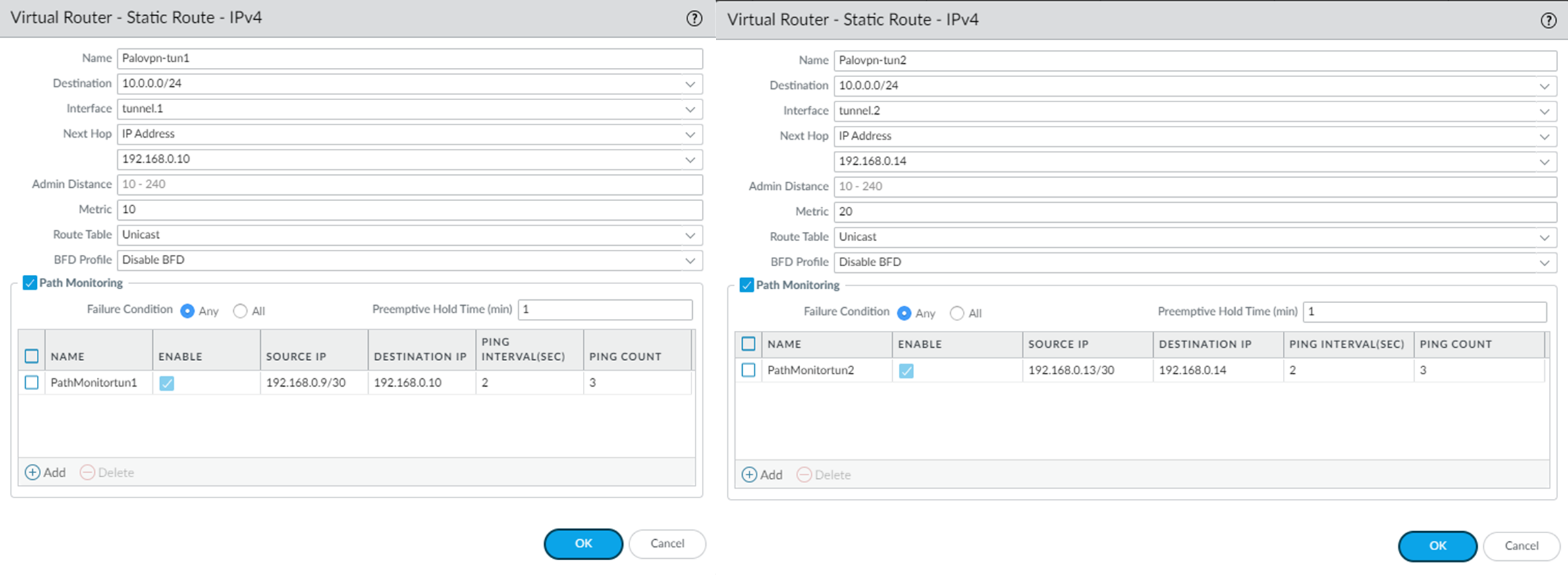This screenshot has width=1568, height=576.
Task: Select Any failure condition in tun2 dialog
Action: pyautogui.click(x=904, y=313)
